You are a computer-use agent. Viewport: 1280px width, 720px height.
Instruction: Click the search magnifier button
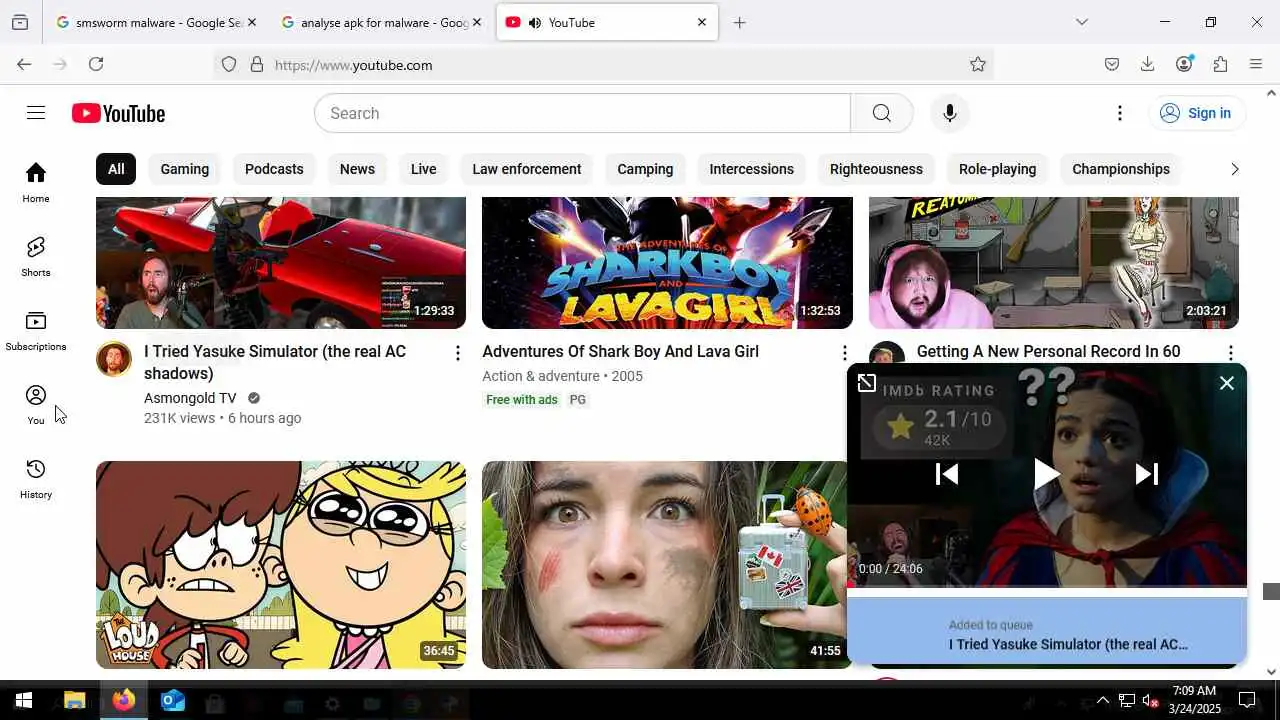click(881, 113)
